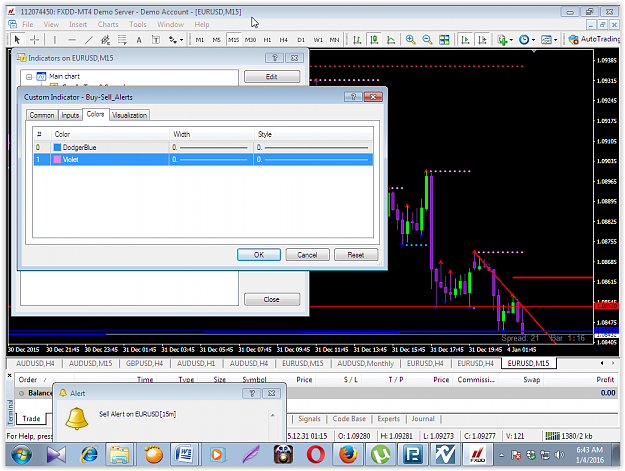Zoom out on the chart
625x471 pixels.
(427, 39)
